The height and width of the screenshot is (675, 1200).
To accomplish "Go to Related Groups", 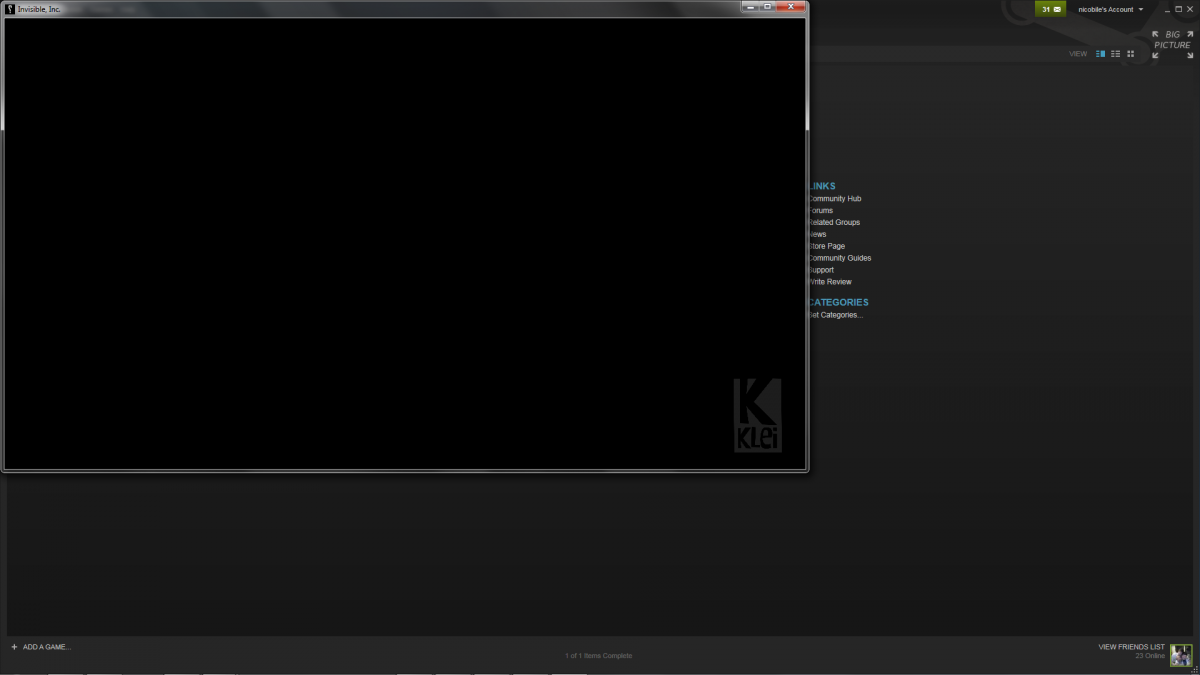I will (x=835, y=222).
